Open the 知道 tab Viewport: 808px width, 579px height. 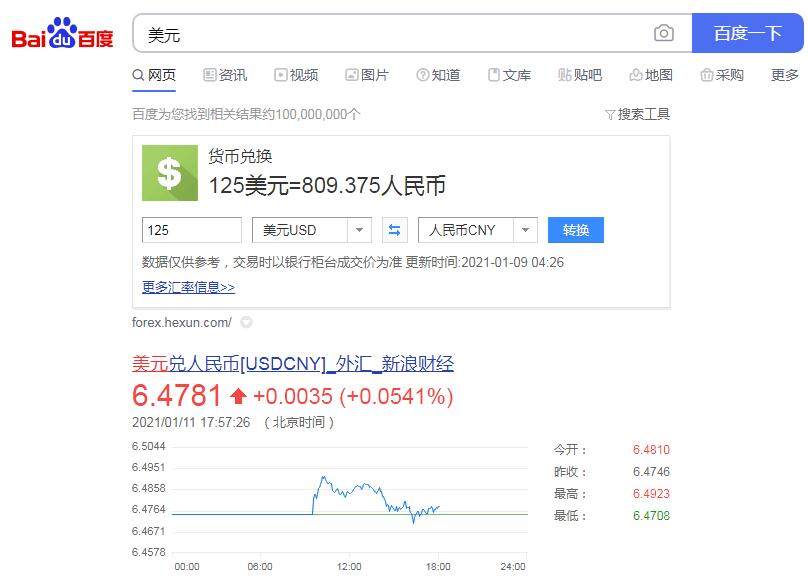438,75
